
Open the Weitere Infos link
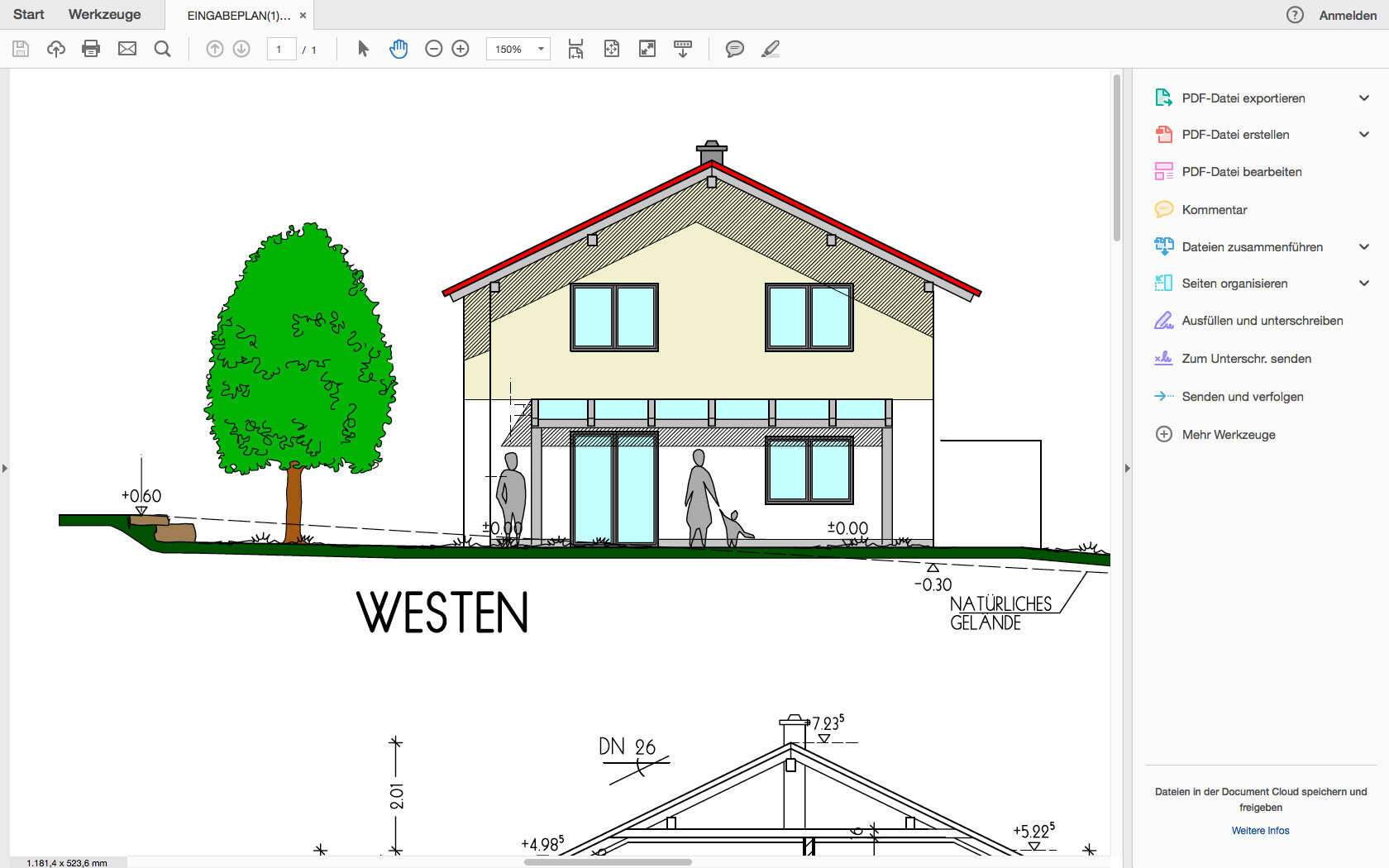pos(1260,831)
